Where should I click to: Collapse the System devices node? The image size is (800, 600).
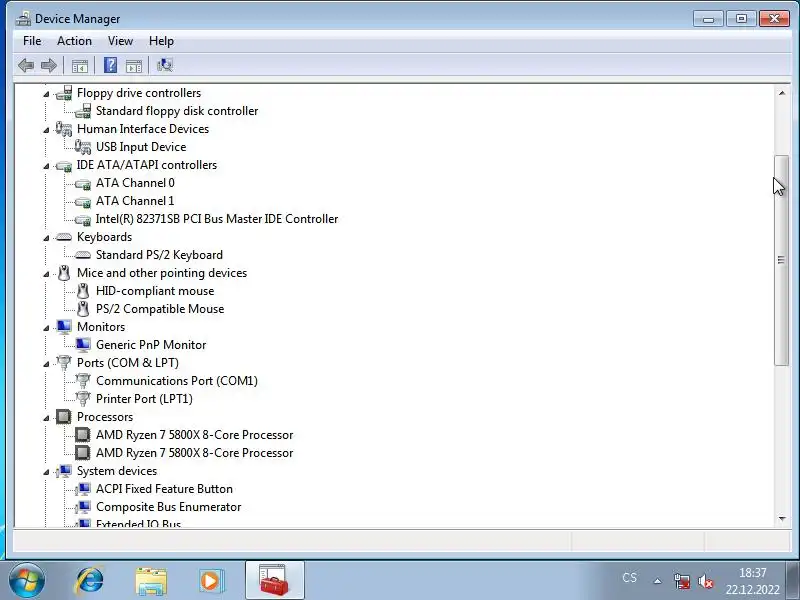pyautogui.click(x=46, y=472)
